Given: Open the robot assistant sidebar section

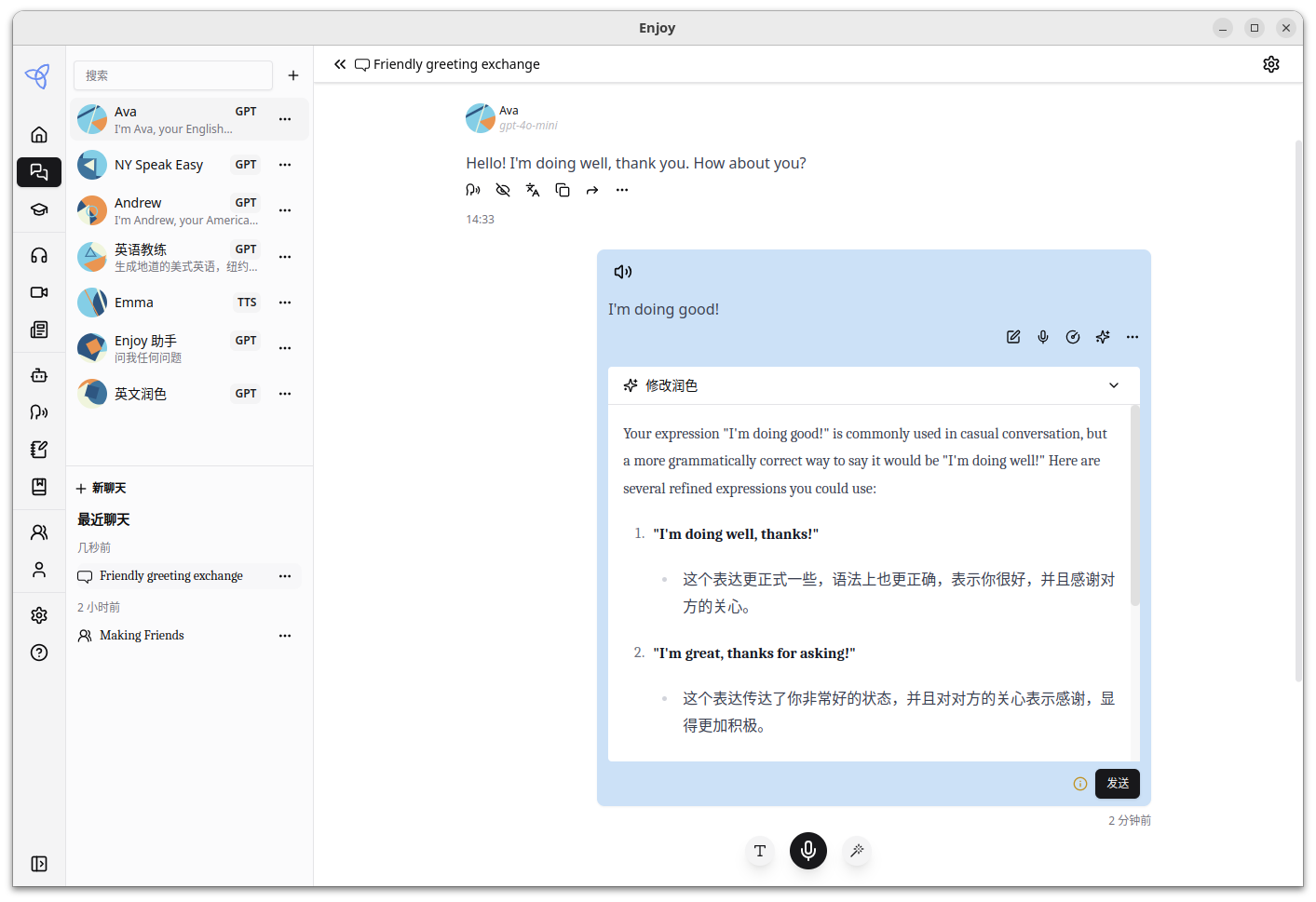Looking at the screenshot, I should (39, 375).
